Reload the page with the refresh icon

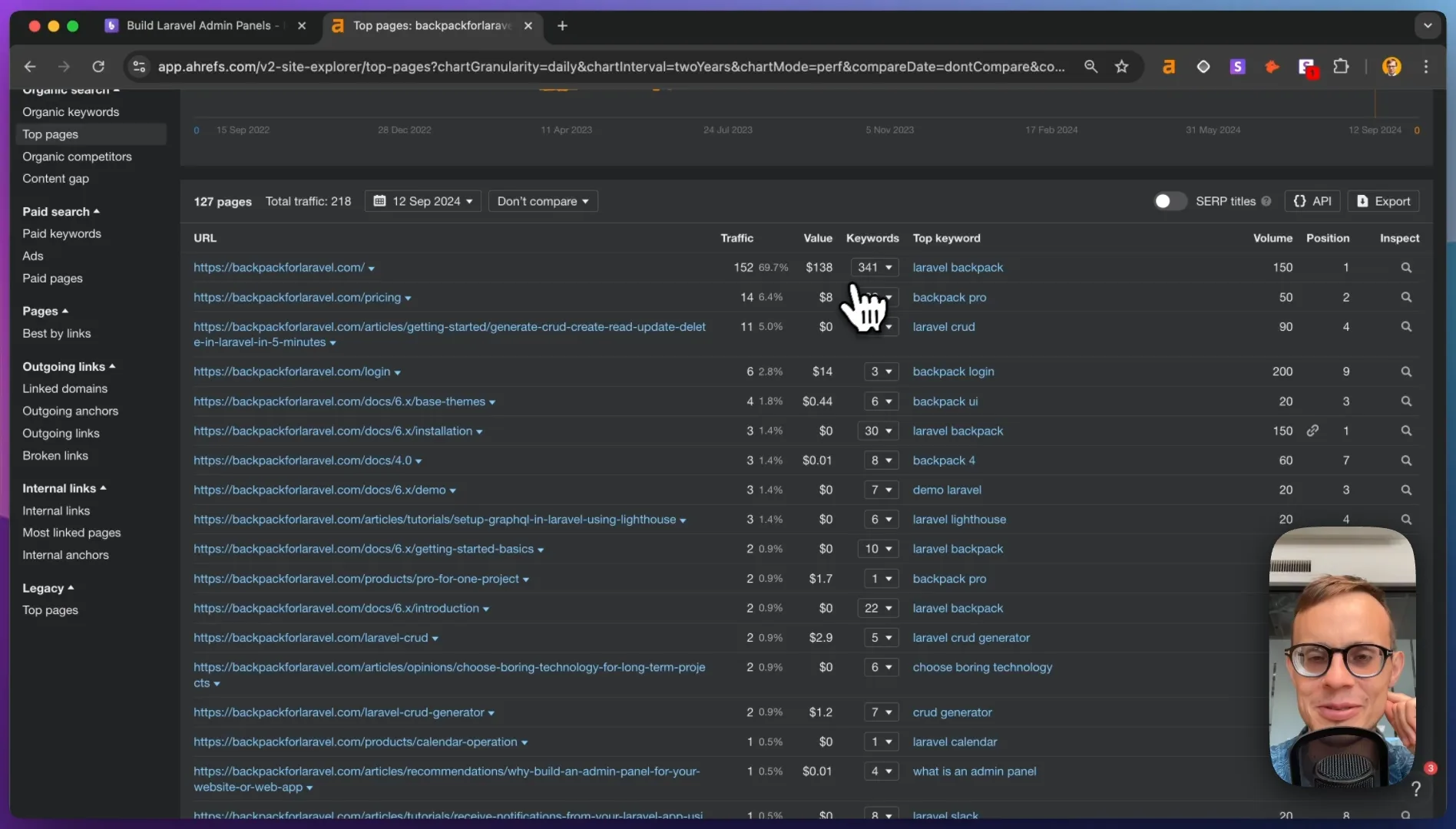coord(98,67)
